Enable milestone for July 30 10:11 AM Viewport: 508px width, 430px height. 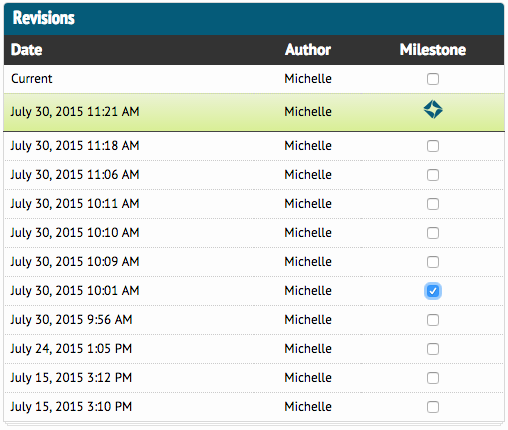[433, 204]
